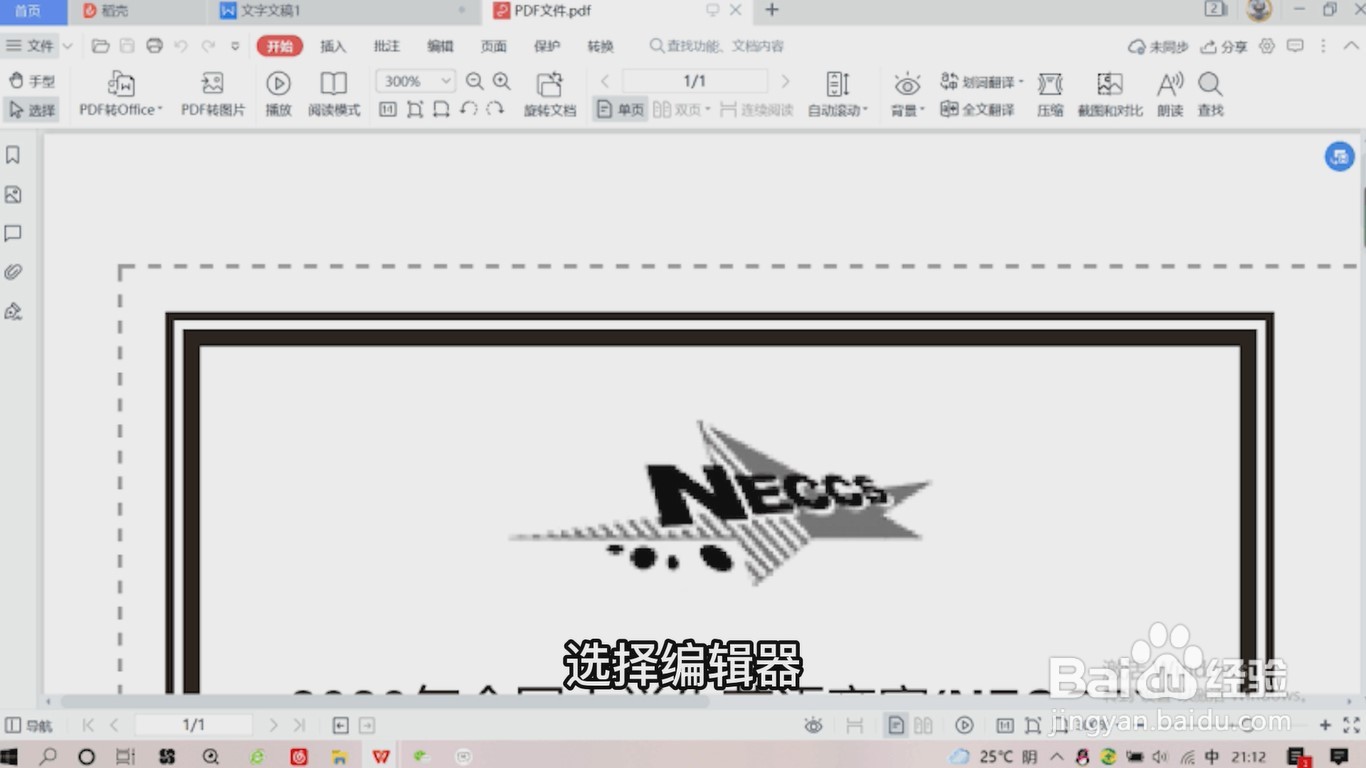
Task: Add new tab with plus button
Action: pos(771,10)
